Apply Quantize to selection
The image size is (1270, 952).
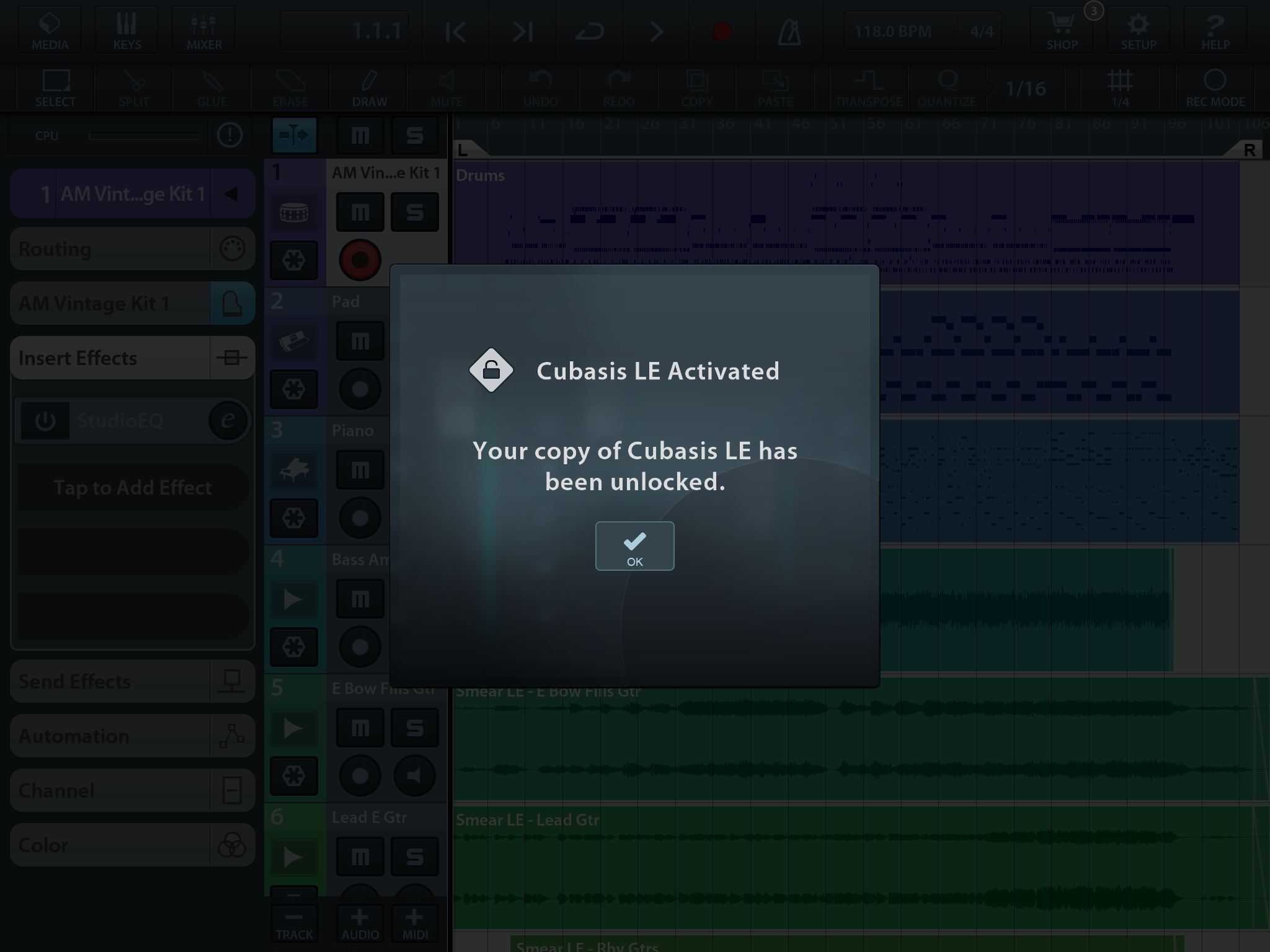(947, 88)
